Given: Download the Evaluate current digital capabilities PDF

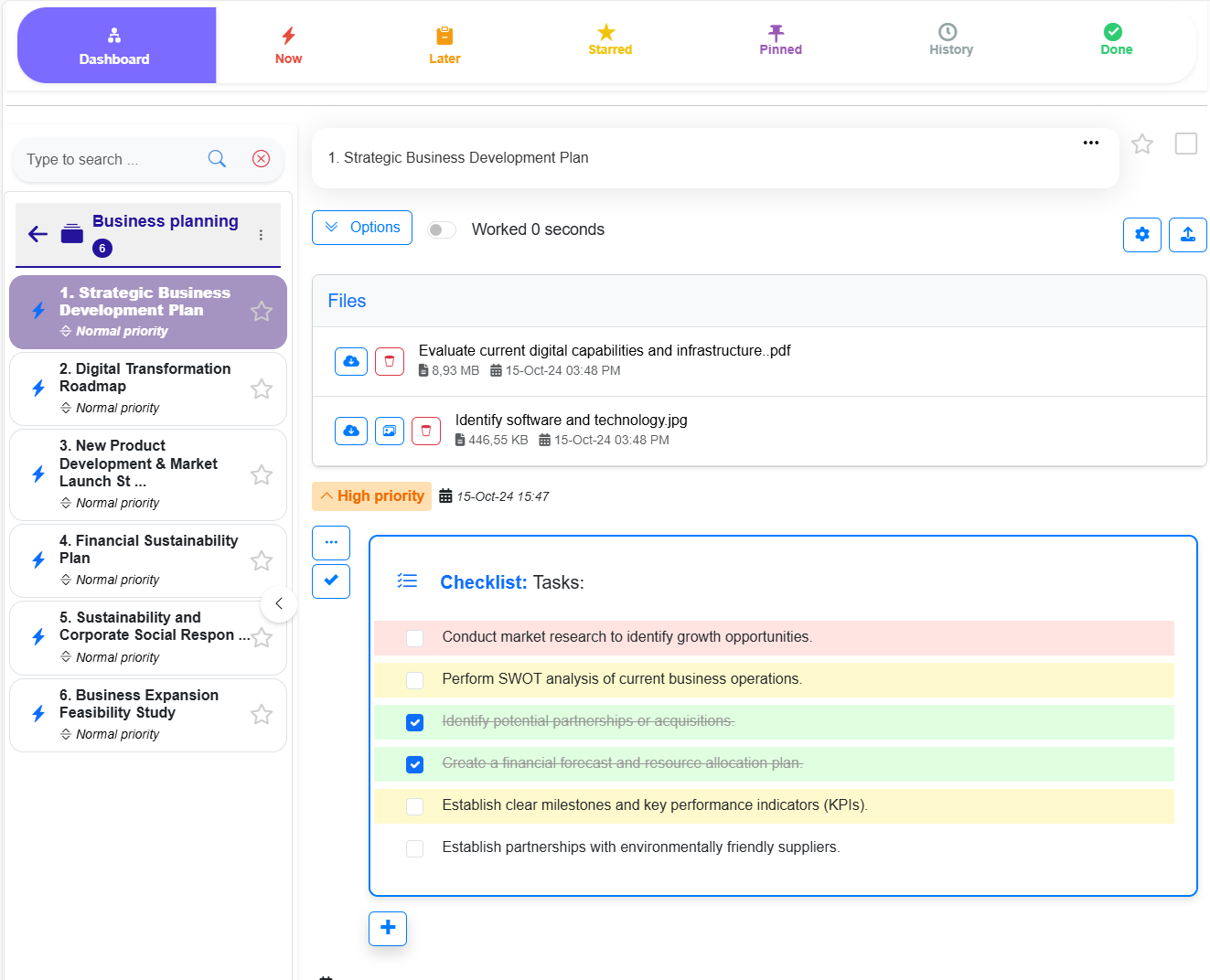Looking at the screenshot, I should click(x=351, y=361).
